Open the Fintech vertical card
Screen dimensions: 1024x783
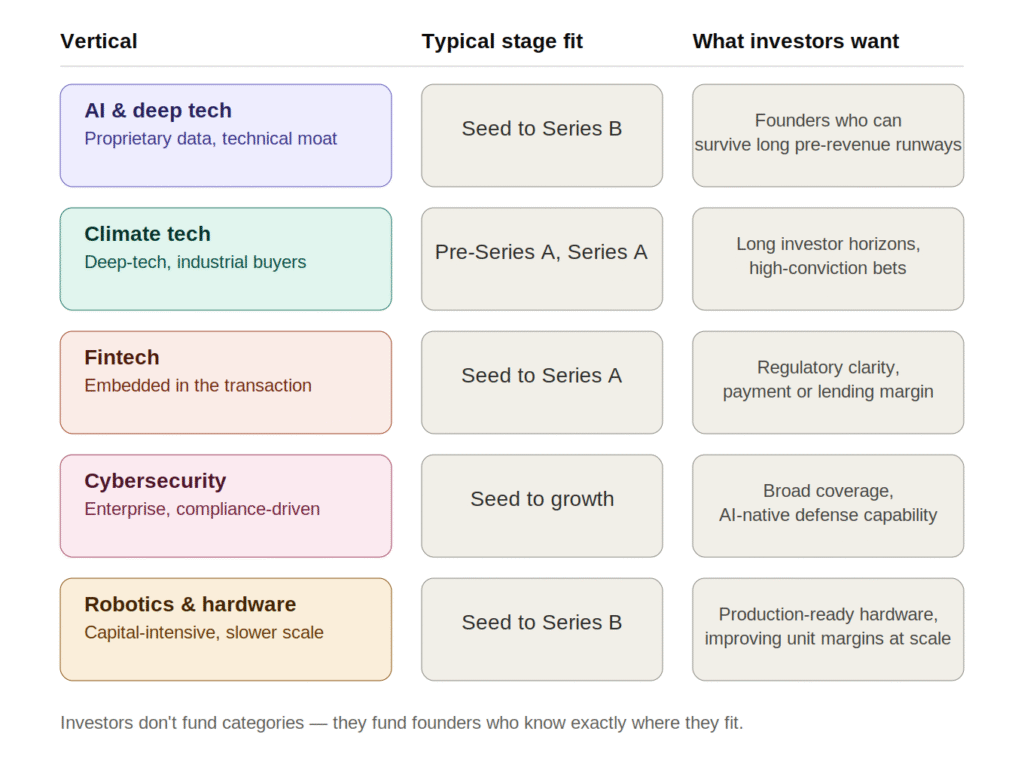click(x=226, y=382)
